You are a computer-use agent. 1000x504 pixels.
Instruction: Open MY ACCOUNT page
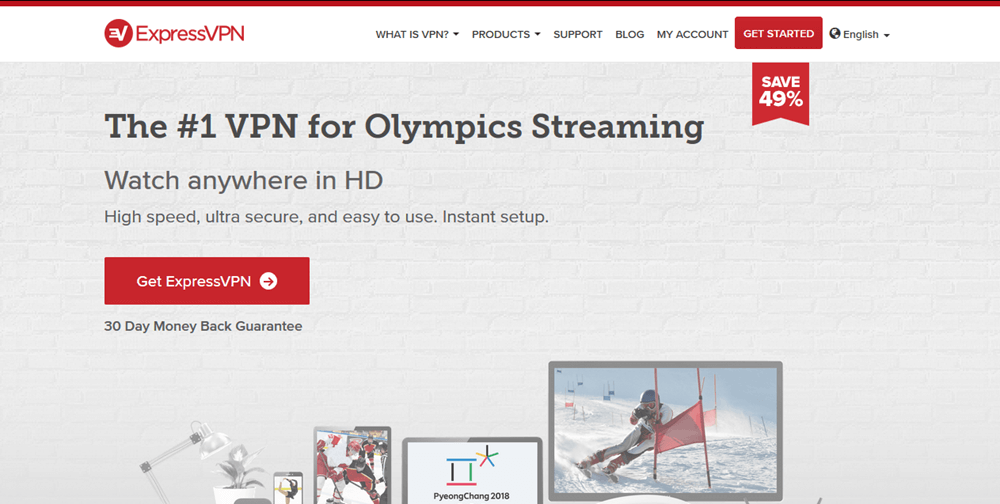click(x=693, y=34)
